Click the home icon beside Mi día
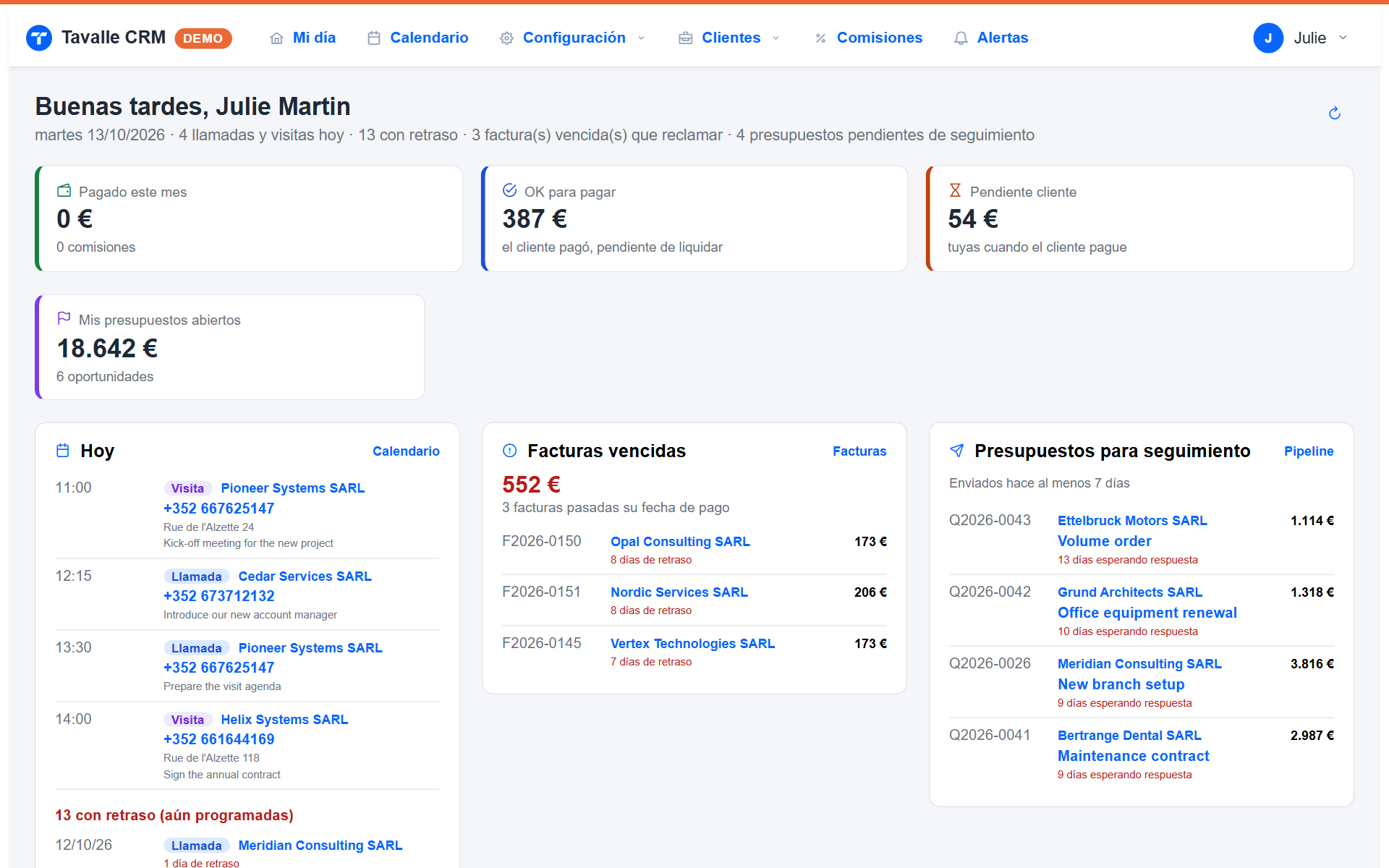Image resolution: width=1389 pixels, height=868 pixels. point(276,38)
